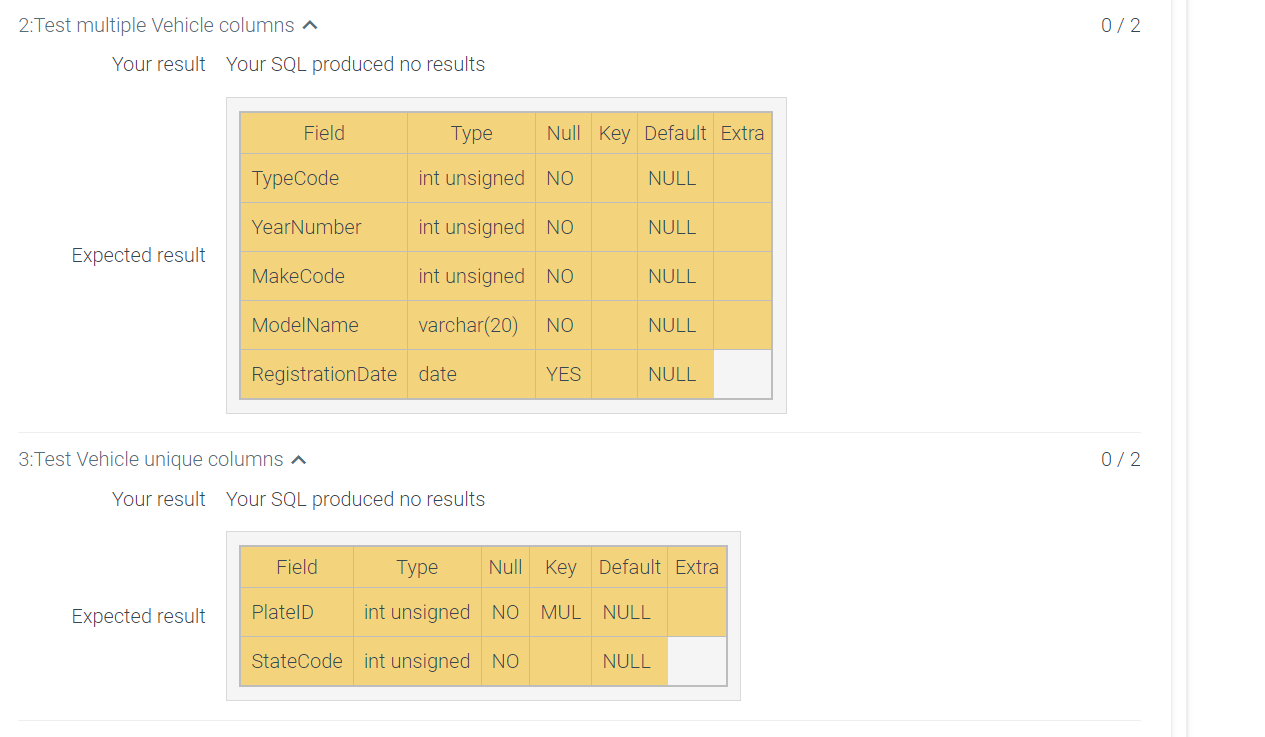Click the '0 / 2' score for test 2
This screenshot has height=737, width=1265.
click(1119, 25)
